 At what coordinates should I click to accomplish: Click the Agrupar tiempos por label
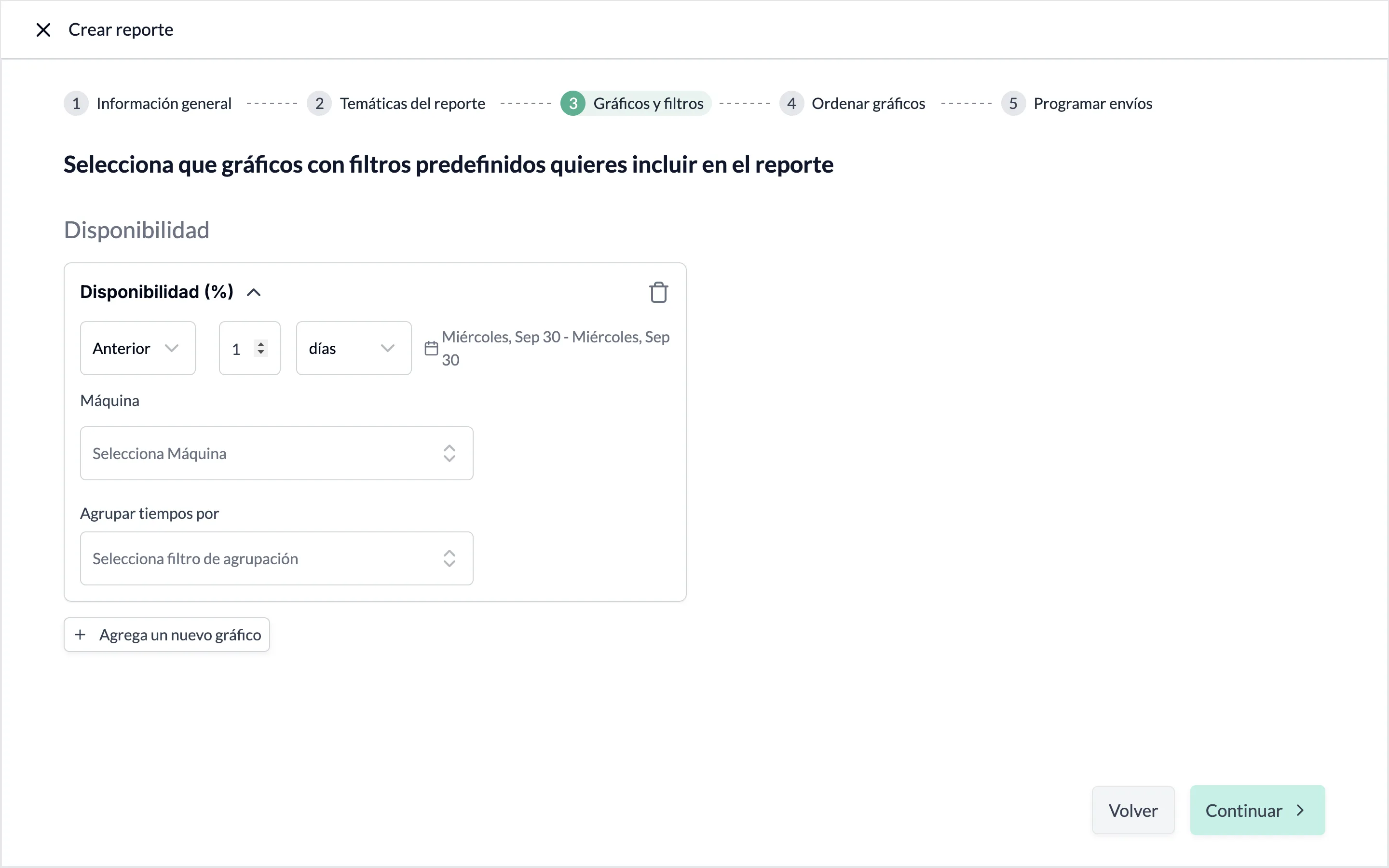149,513
